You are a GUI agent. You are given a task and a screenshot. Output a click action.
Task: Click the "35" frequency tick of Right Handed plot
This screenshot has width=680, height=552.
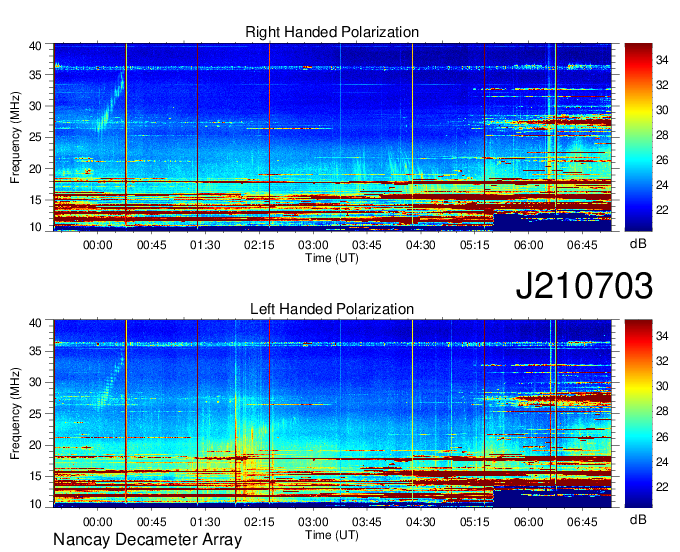(36, 75)
